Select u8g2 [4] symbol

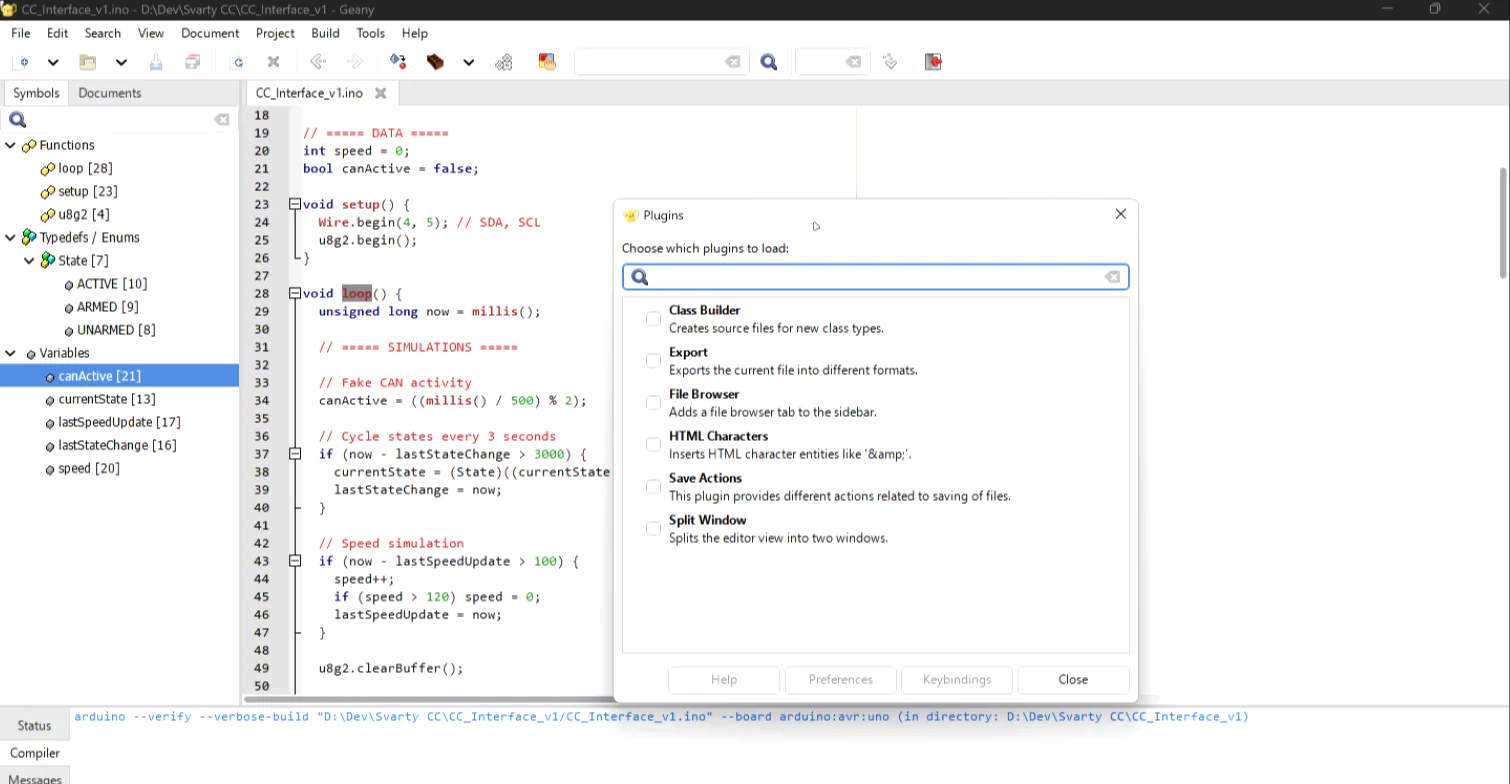(84, 215)
